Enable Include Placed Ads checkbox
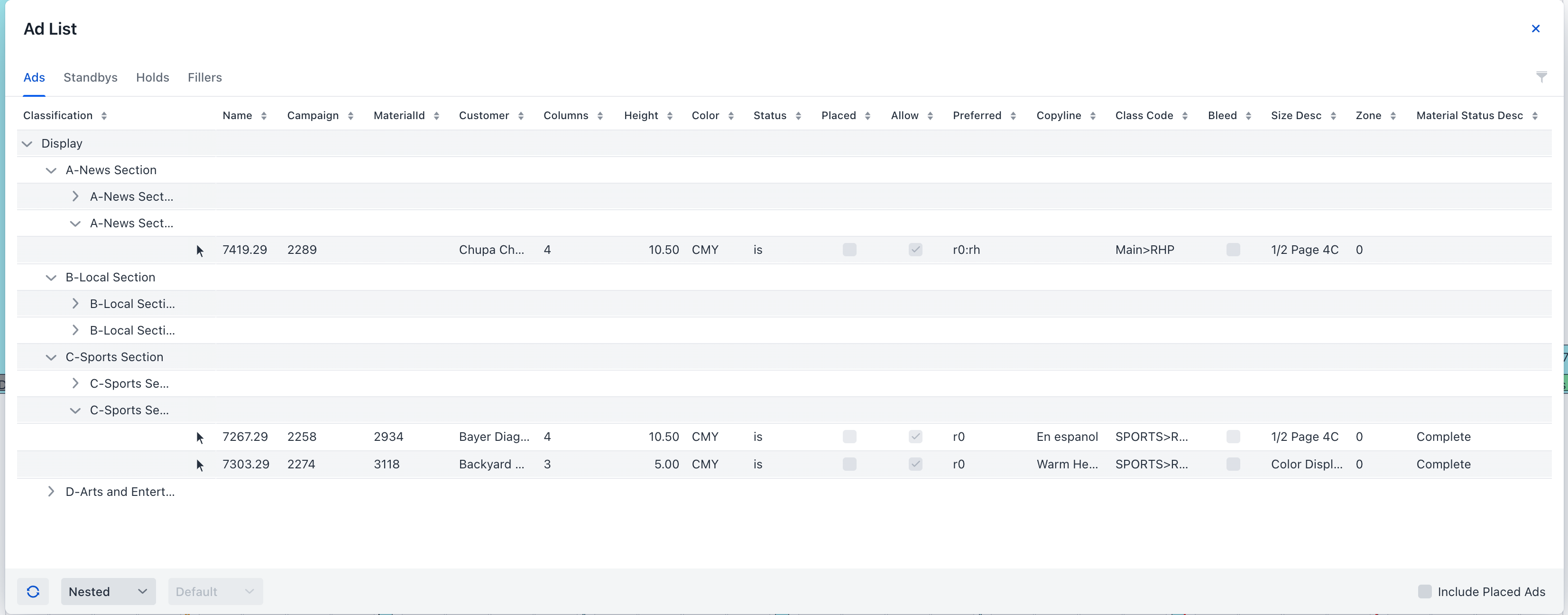 pos(1424,591)
